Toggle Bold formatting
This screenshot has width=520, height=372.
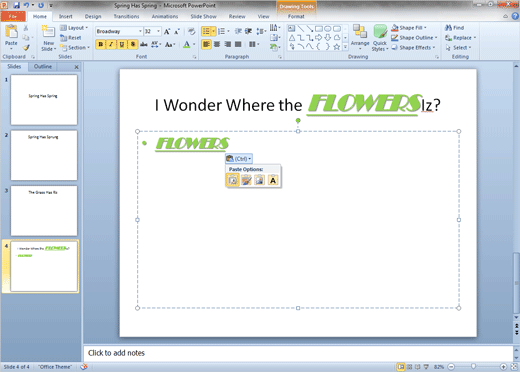click(101, 44)
